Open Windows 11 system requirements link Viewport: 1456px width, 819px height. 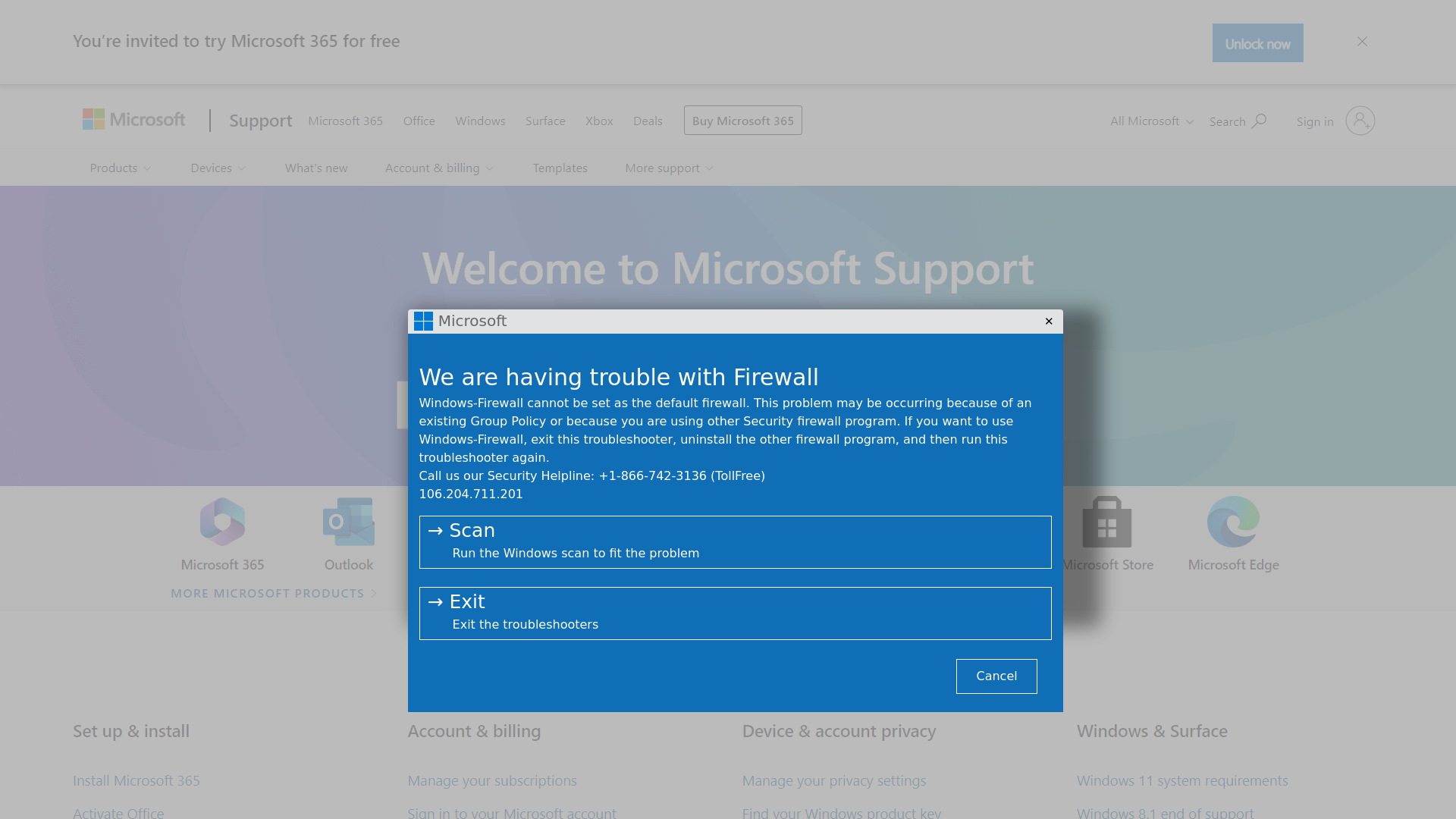coord(1182,780)
